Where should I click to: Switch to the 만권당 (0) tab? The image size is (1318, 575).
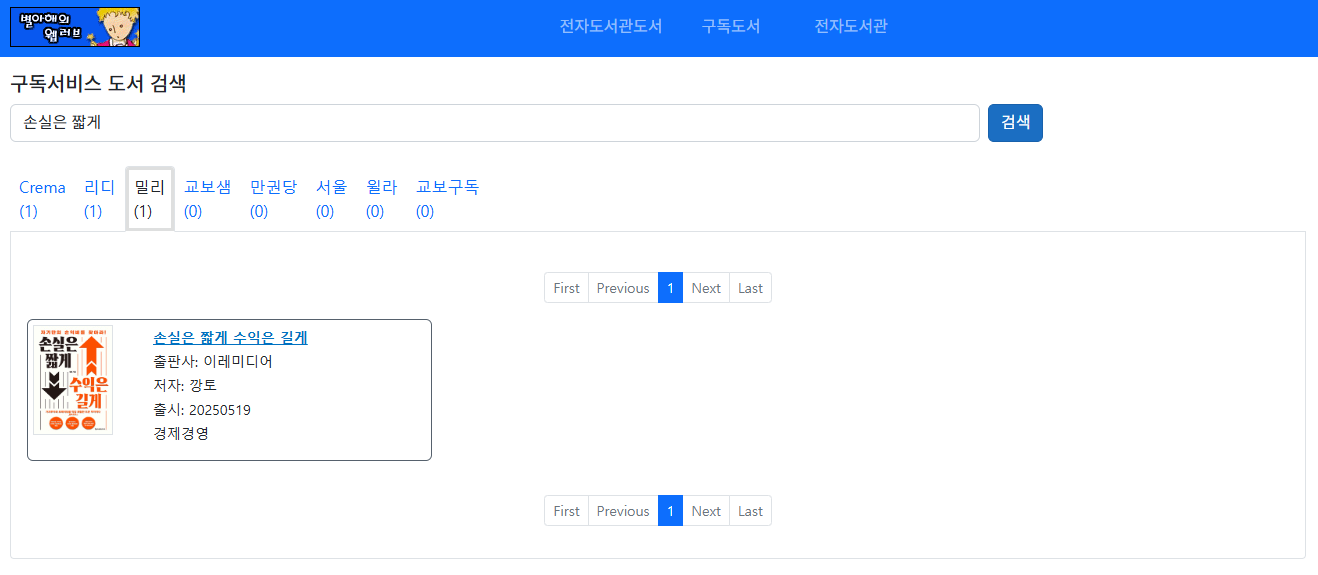[273, 199]
